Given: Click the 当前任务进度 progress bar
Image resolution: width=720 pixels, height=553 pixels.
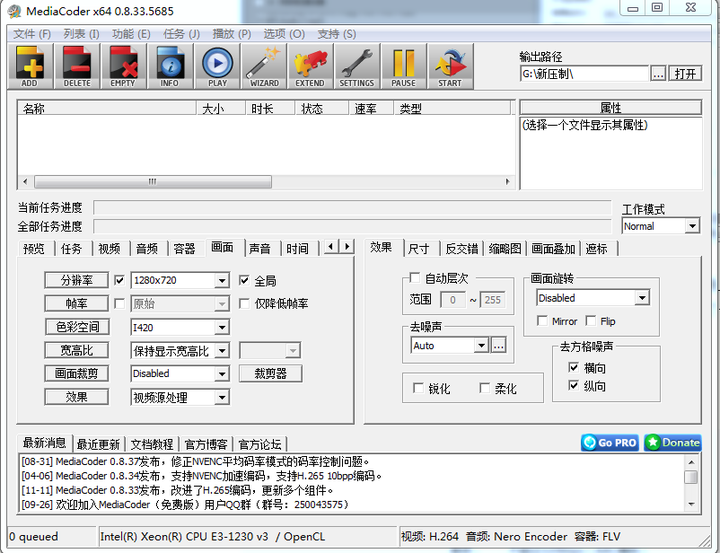Looking at the screenshot, I should coord(353,208).
